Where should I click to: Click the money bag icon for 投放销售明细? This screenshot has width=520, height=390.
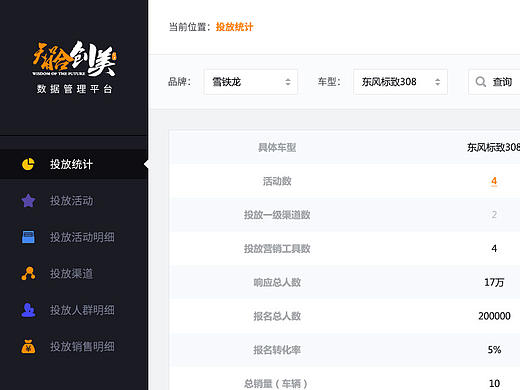(x=28, y=346)
